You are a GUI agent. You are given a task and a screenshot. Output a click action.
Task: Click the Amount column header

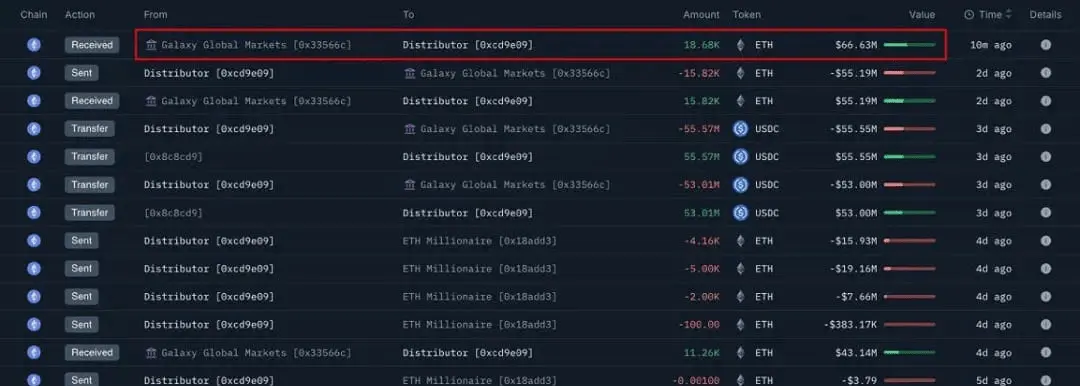pyautogui.click(x=701, y=14)
